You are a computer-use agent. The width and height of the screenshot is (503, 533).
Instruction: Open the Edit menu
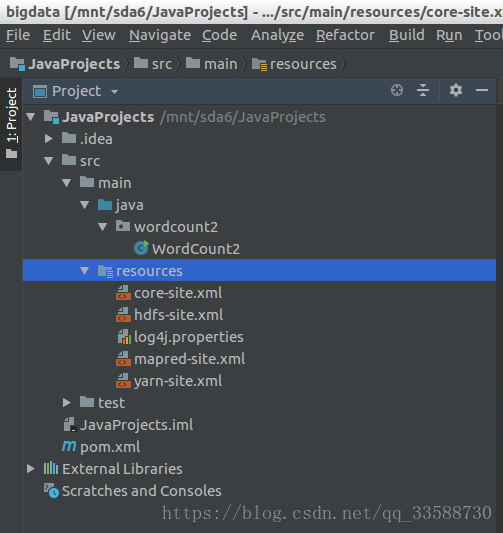click(57, 35)
